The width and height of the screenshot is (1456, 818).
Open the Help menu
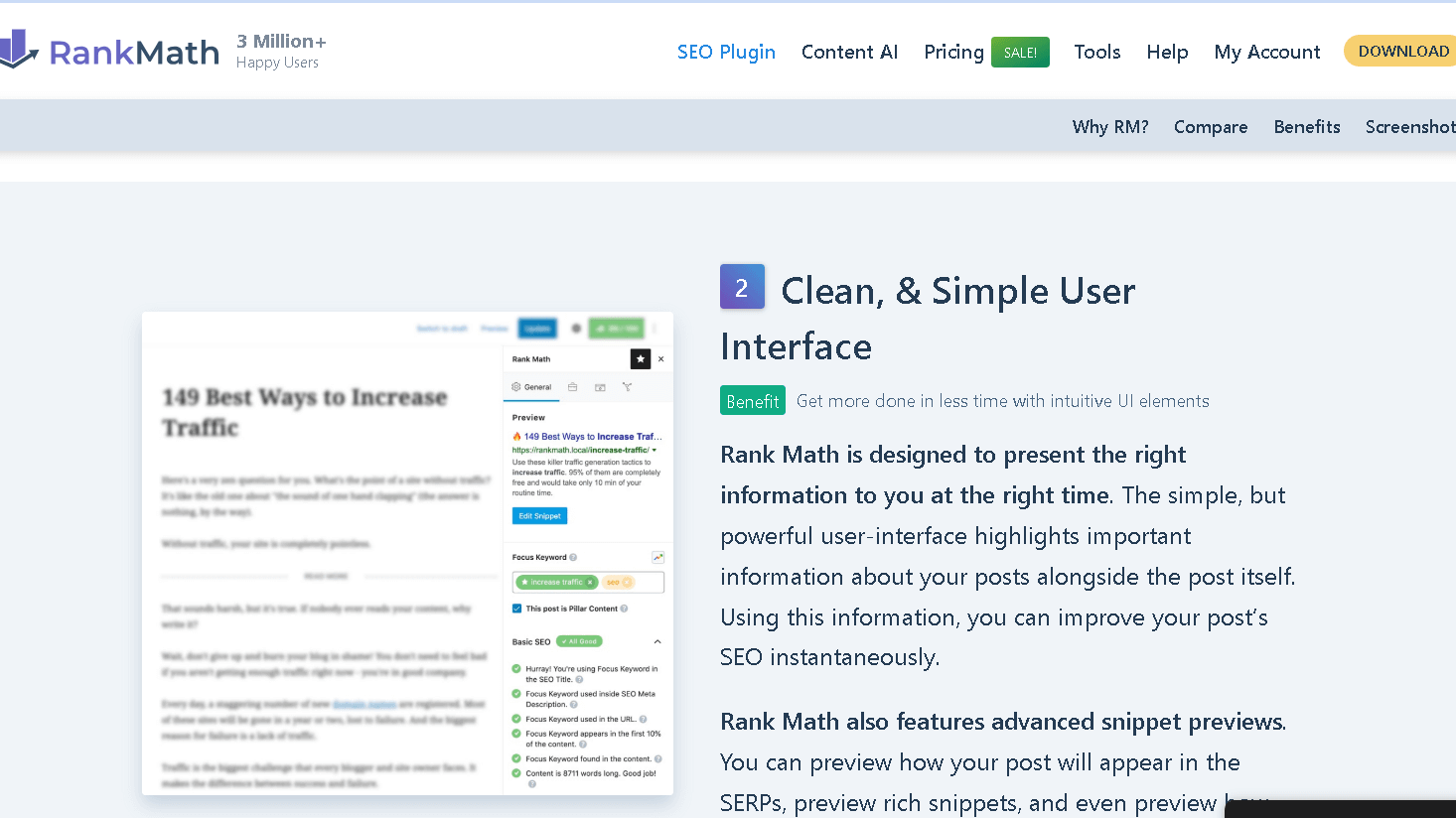click(1167, 52)
